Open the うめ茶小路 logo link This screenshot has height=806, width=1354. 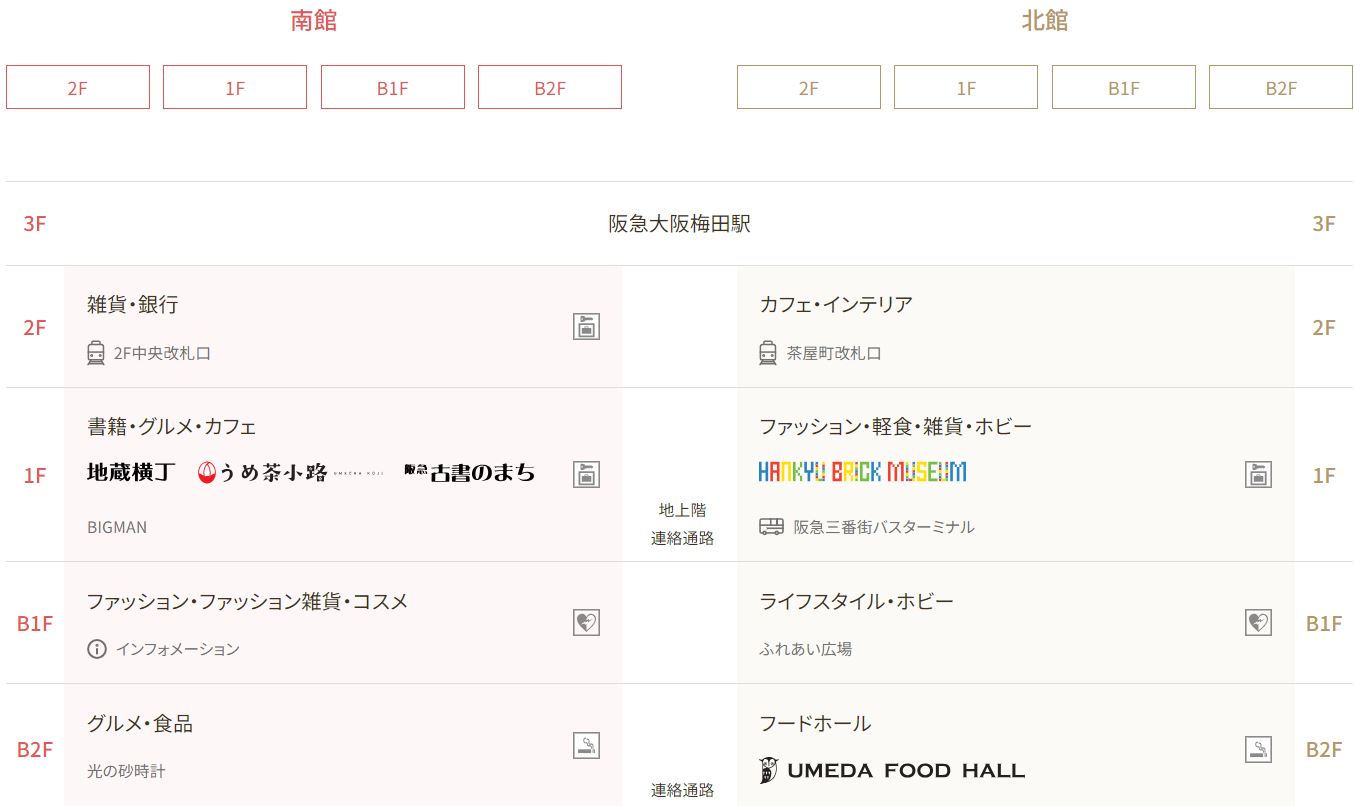290,473
